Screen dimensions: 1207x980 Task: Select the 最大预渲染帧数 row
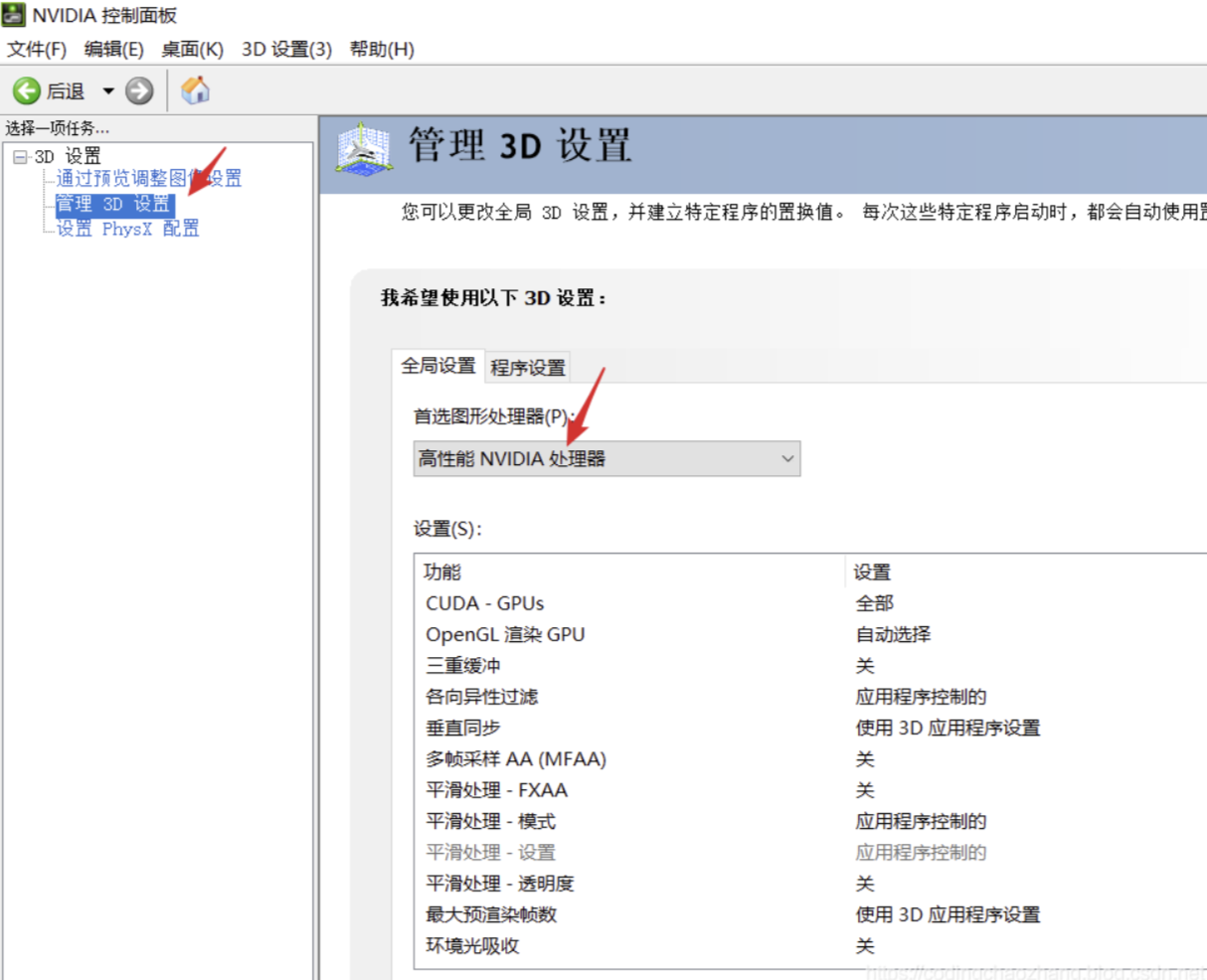click(x=810, y=914)
